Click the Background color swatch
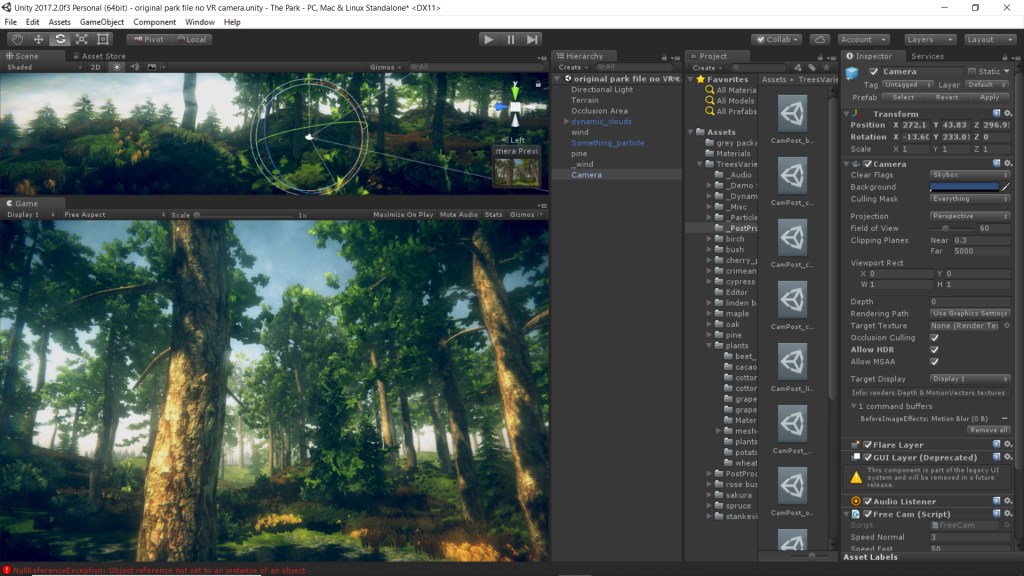 [x=964, y=187]
